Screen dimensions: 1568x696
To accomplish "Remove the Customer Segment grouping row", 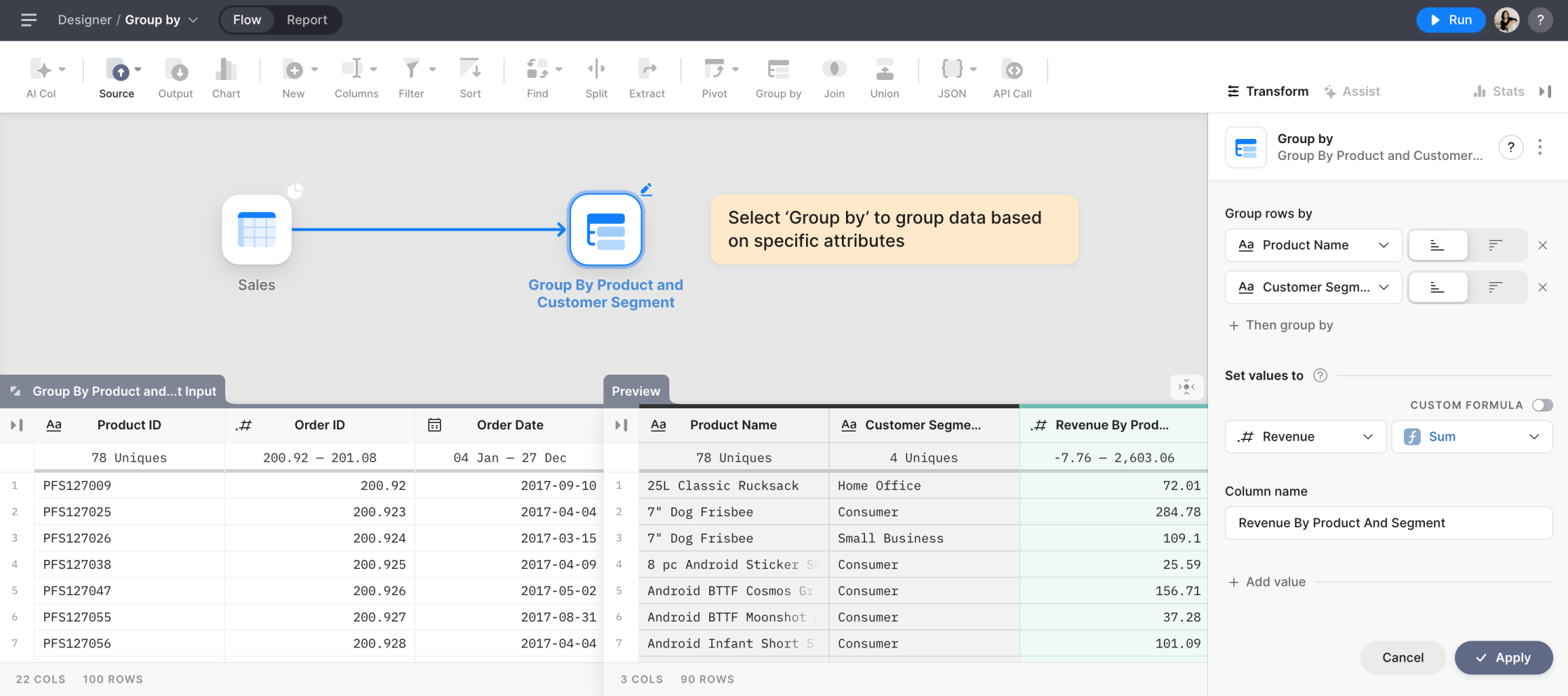I will coord(1543,288).
